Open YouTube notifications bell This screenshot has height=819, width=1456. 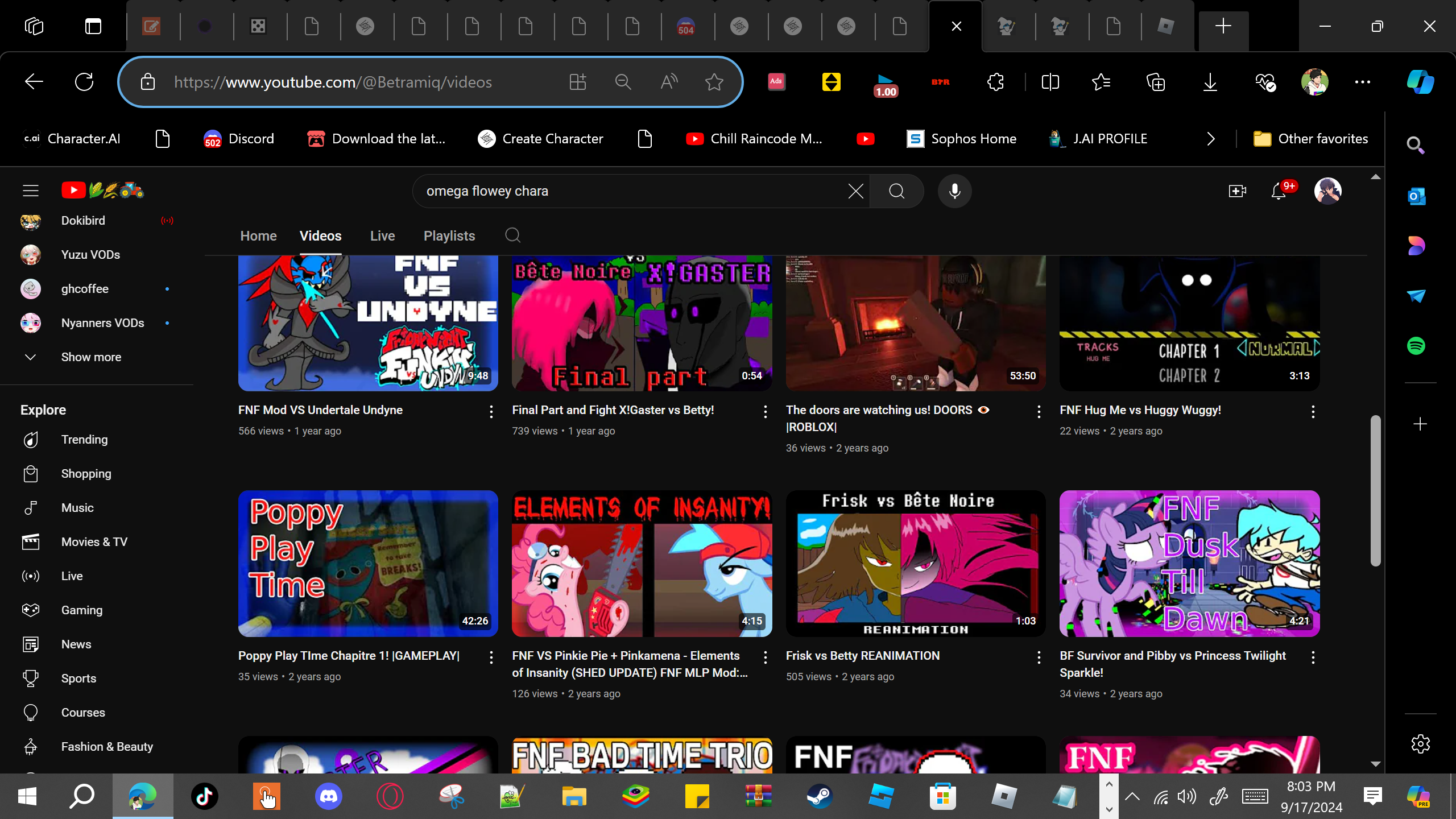(1278, 191)
